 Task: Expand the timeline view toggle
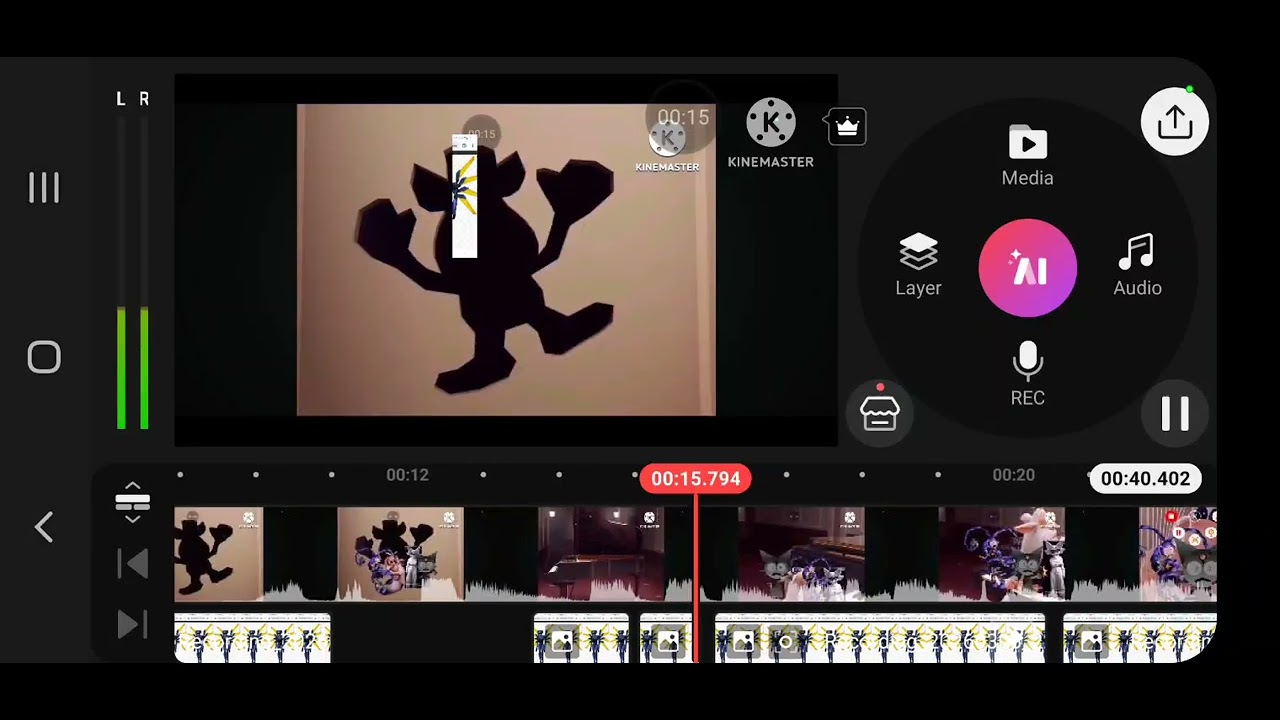[132, 501]
